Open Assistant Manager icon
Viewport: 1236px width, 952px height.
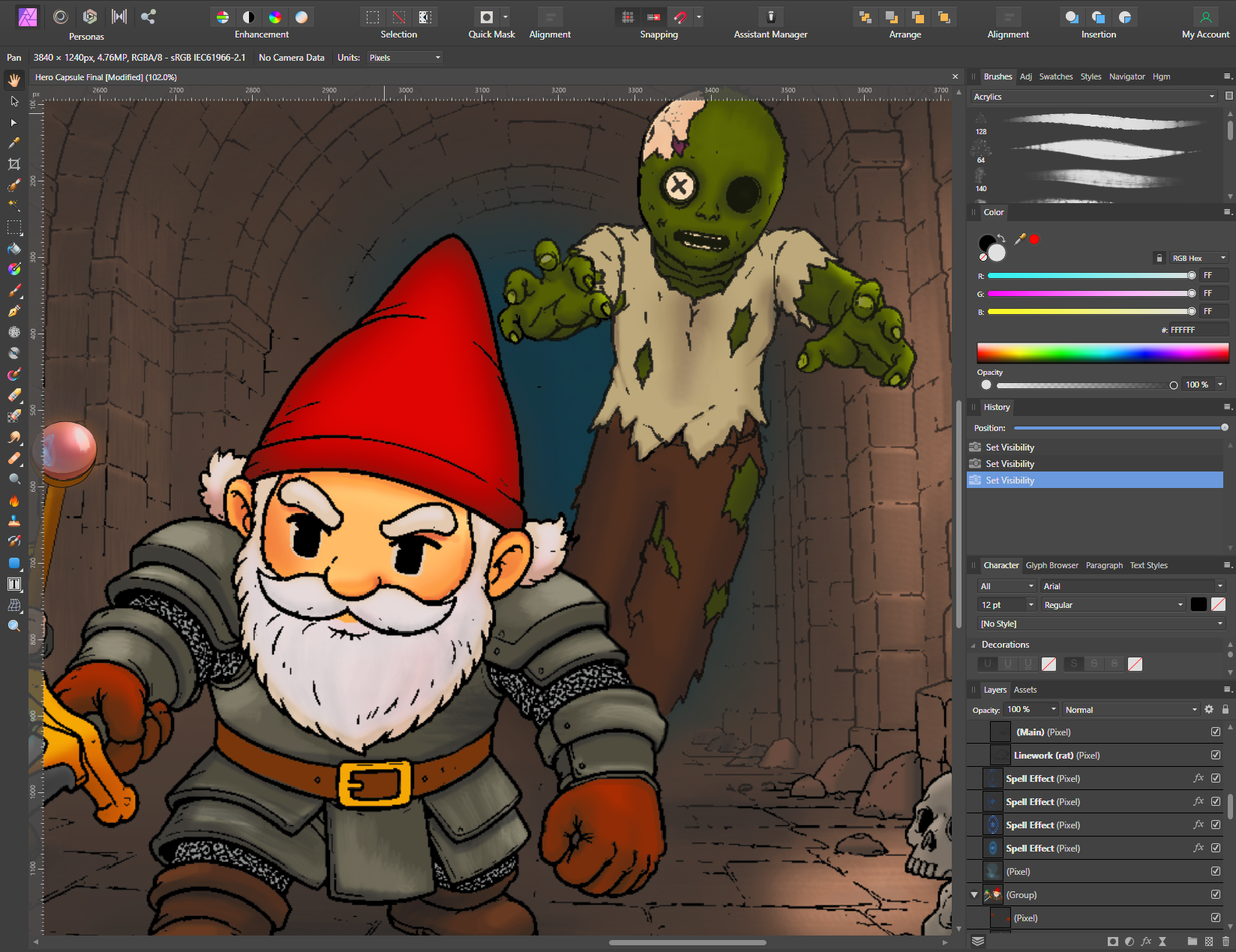[770, 16]
